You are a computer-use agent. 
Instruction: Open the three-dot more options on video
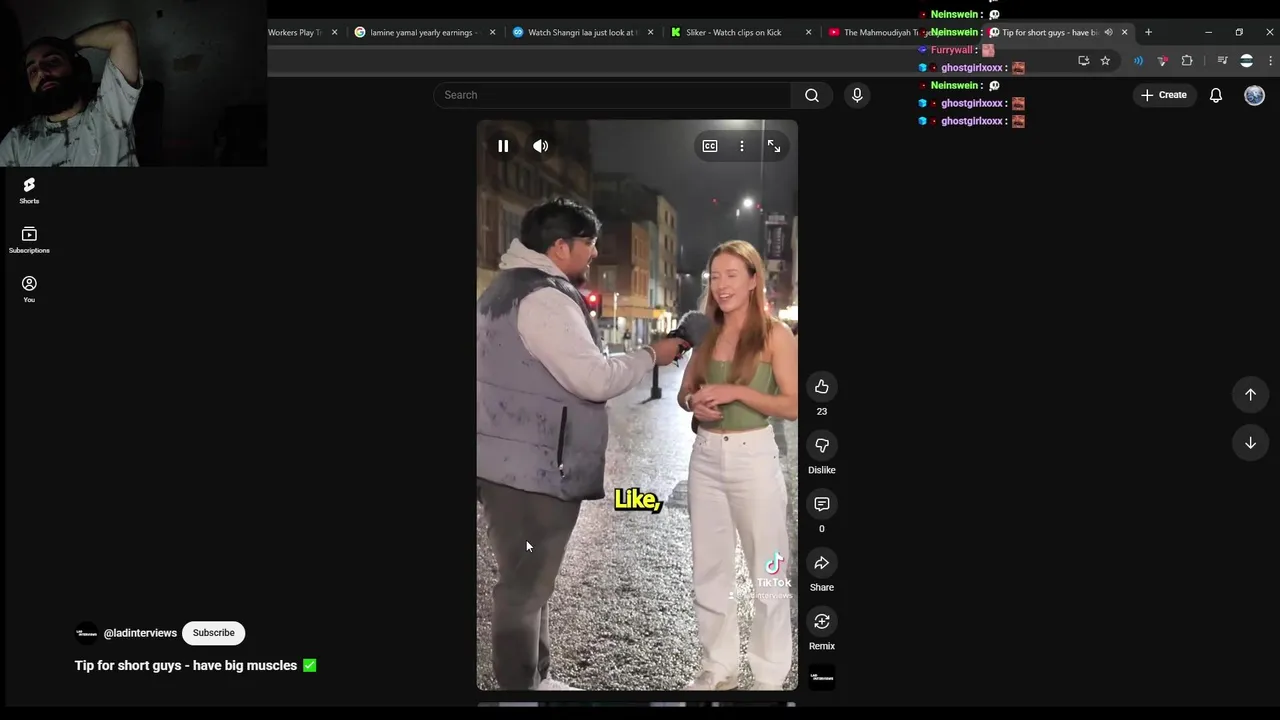[x=742, y=146]
